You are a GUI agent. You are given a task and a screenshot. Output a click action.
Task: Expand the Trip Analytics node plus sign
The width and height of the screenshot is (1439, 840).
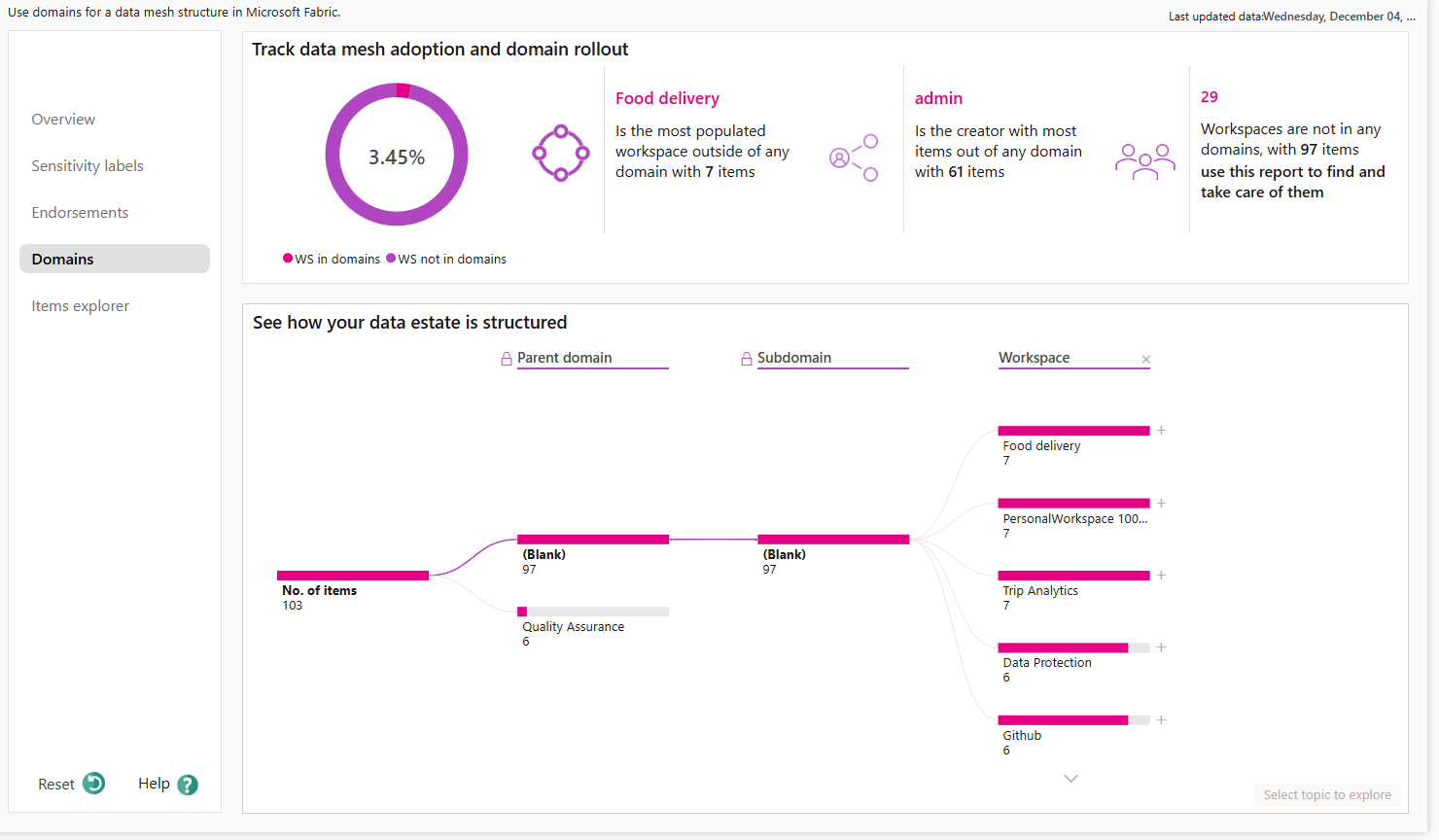[x=1161, y=576]
